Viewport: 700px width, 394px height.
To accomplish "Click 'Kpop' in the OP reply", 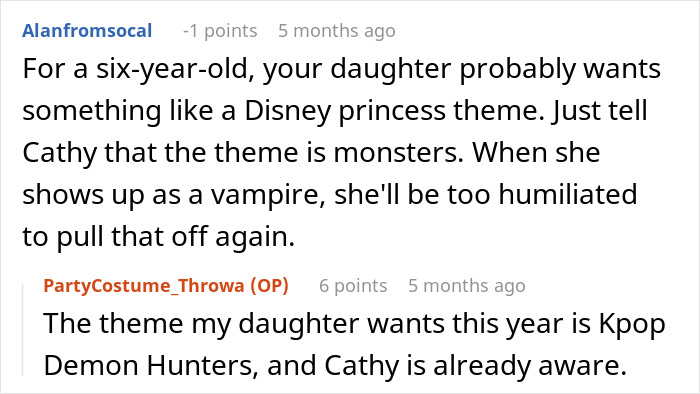I will pyautogui.click(x=632, y=324).
